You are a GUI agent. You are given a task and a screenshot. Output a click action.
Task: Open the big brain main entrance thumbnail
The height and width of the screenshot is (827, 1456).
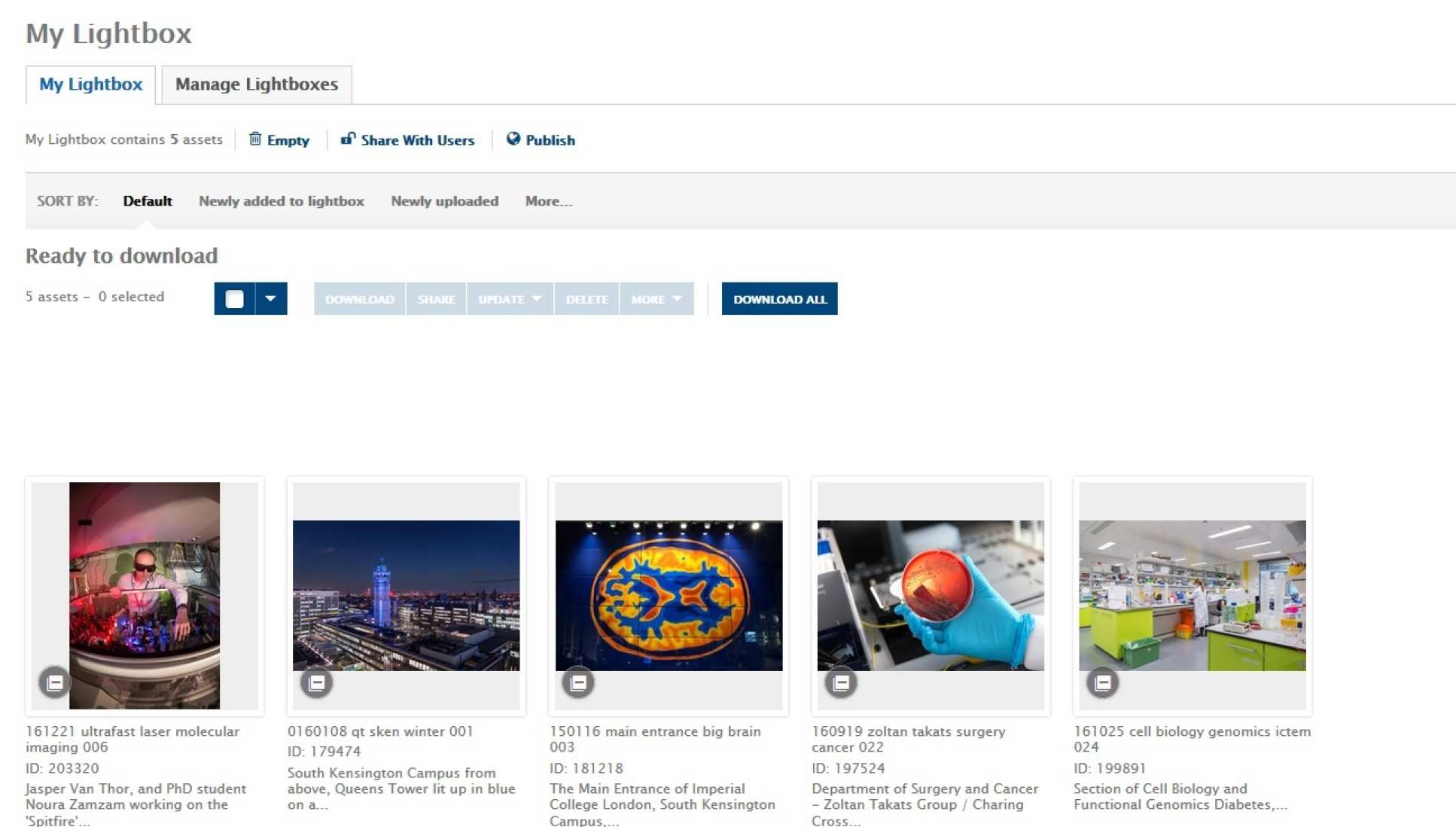point(669,595)
